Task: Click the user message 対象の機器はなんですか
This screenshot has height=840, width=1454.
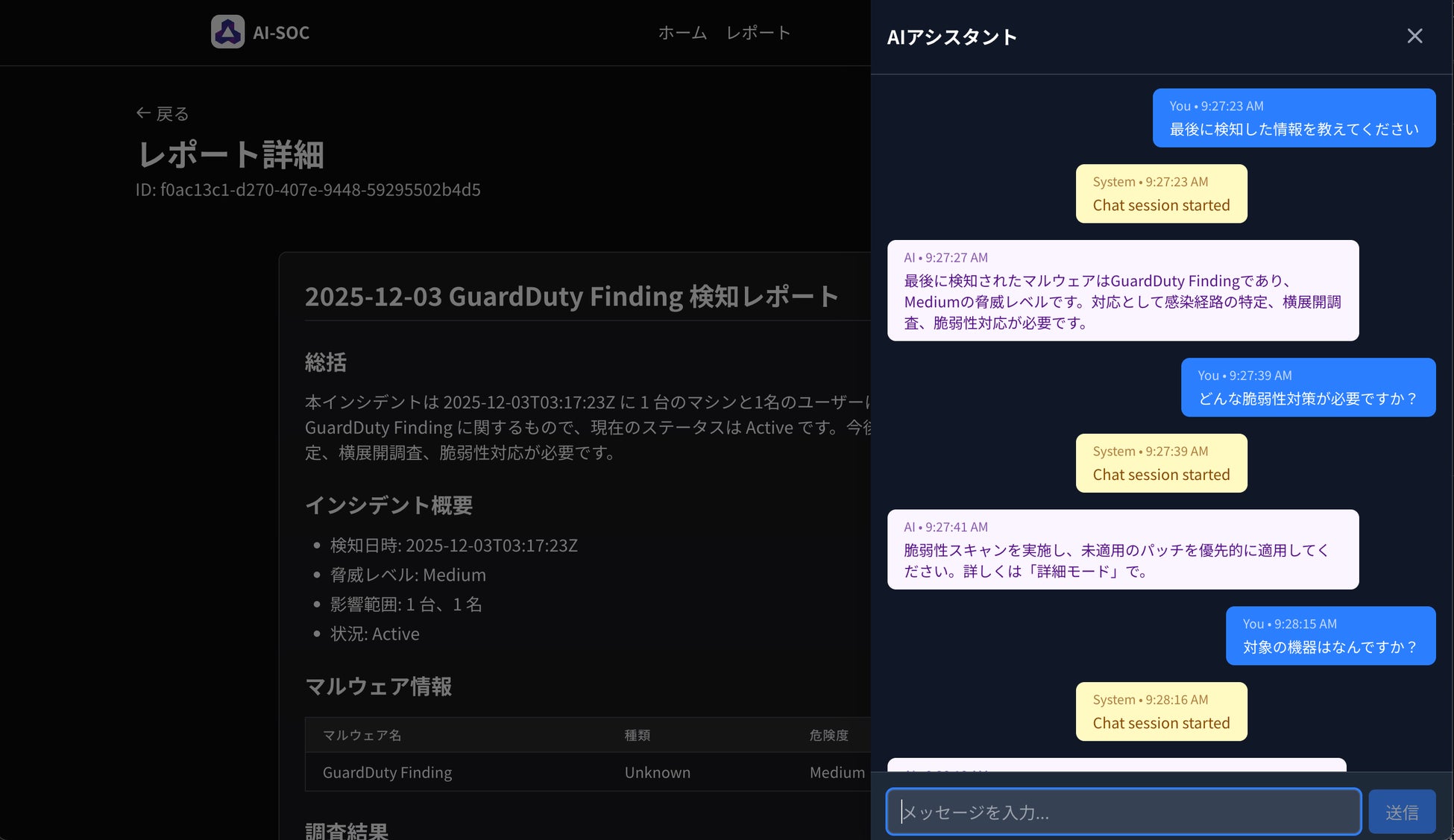Action: pos(1329,636)
